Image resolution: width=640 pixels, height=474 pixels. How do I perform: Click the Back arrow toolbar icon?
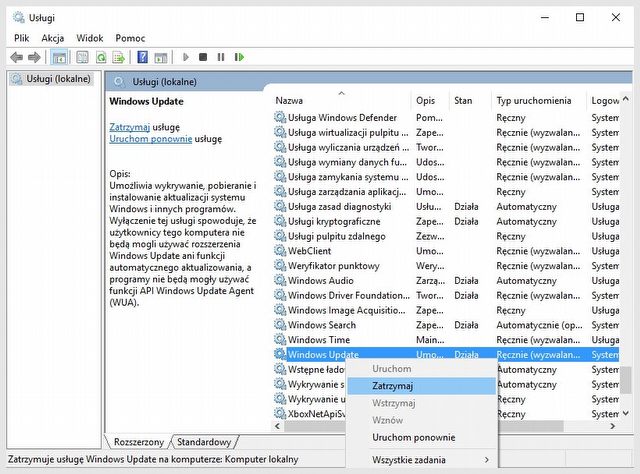pyautogui.click(x=16, y=57)
